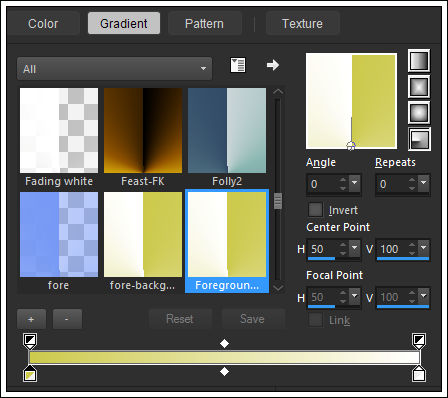
Task: Click the top midpoint diamond on gradient bar
Action: [224, 343]
